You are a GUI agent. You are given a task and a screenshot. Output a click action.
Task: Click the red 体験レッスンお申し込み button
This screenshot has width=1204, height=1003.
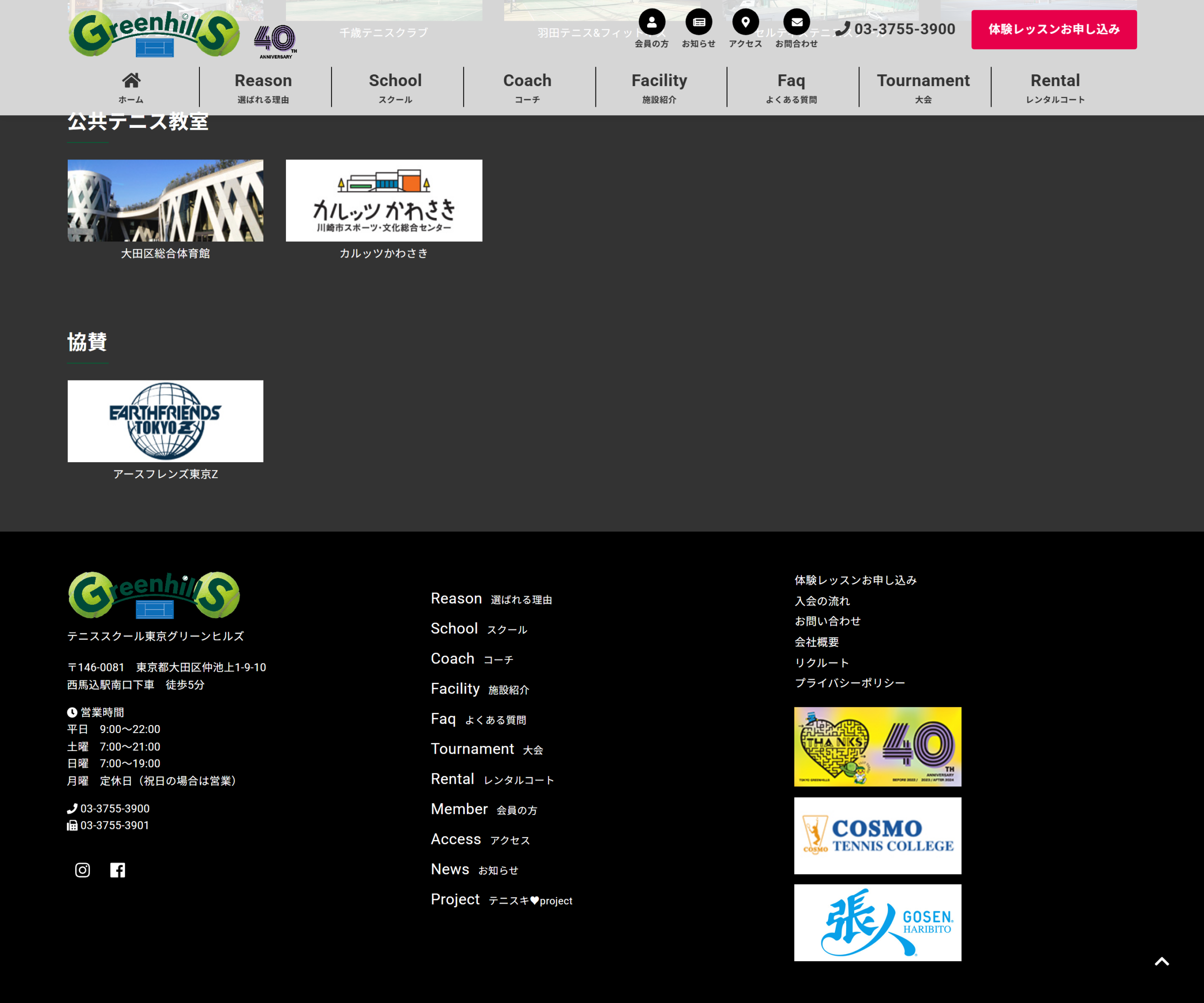pos(1054,29)
